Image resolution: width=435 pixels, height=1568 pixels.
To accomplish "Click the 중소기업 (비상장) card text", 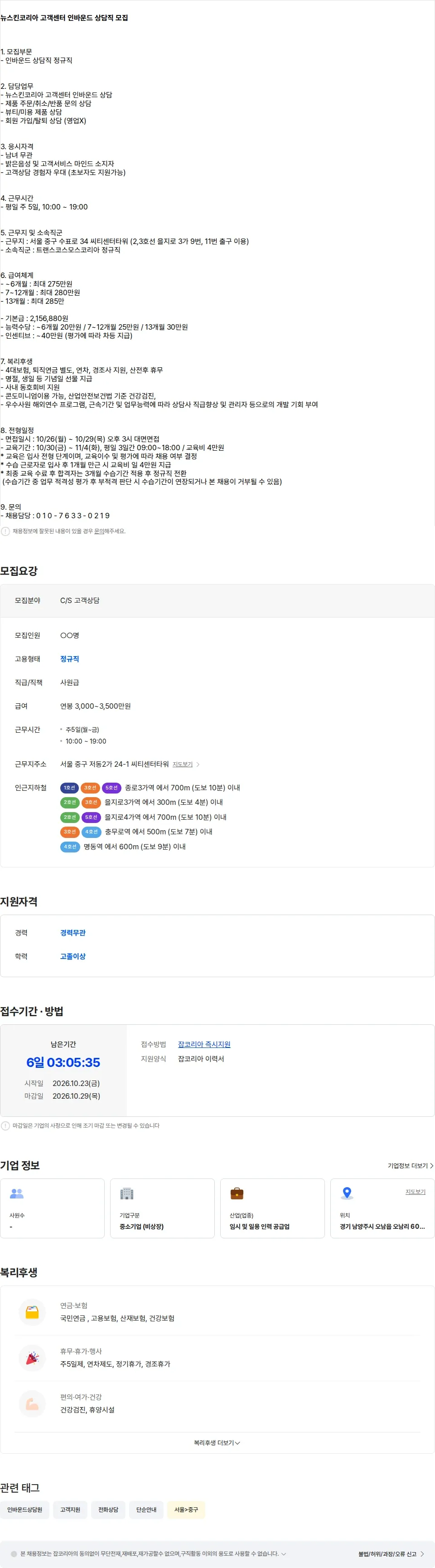I will tap(142, 1227).
